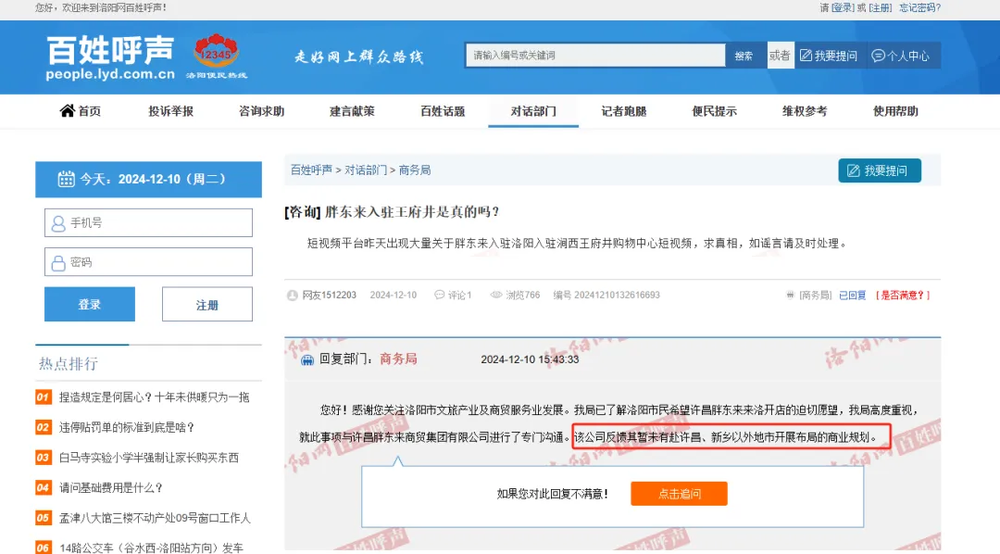Click the 商务局 department tag icon
The image size is (1000, 554).
pyautogui.click(x=790, y=295)
